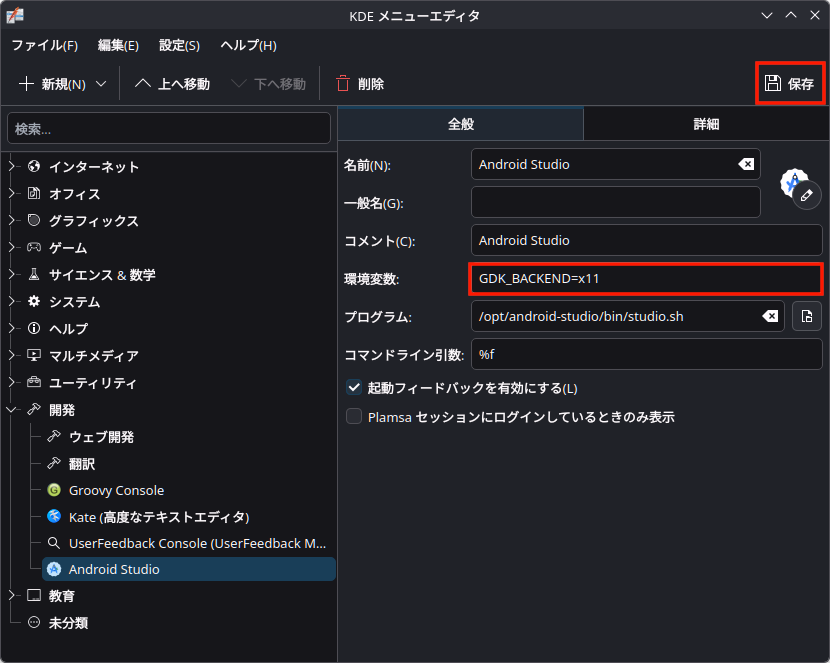Browse for the program file

(x=807, y=316)
